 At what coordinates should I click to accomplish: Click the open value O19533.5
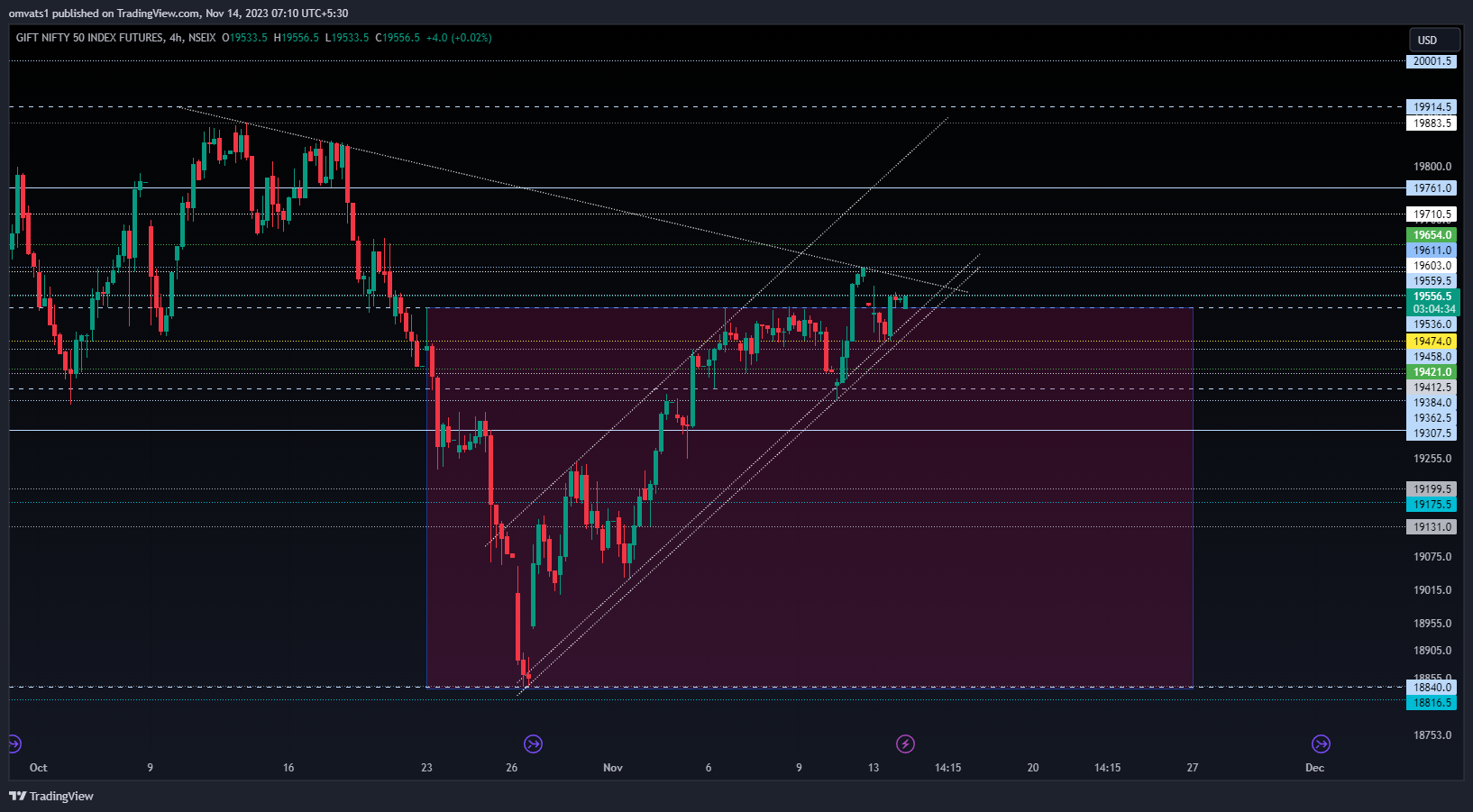(245, 38)
